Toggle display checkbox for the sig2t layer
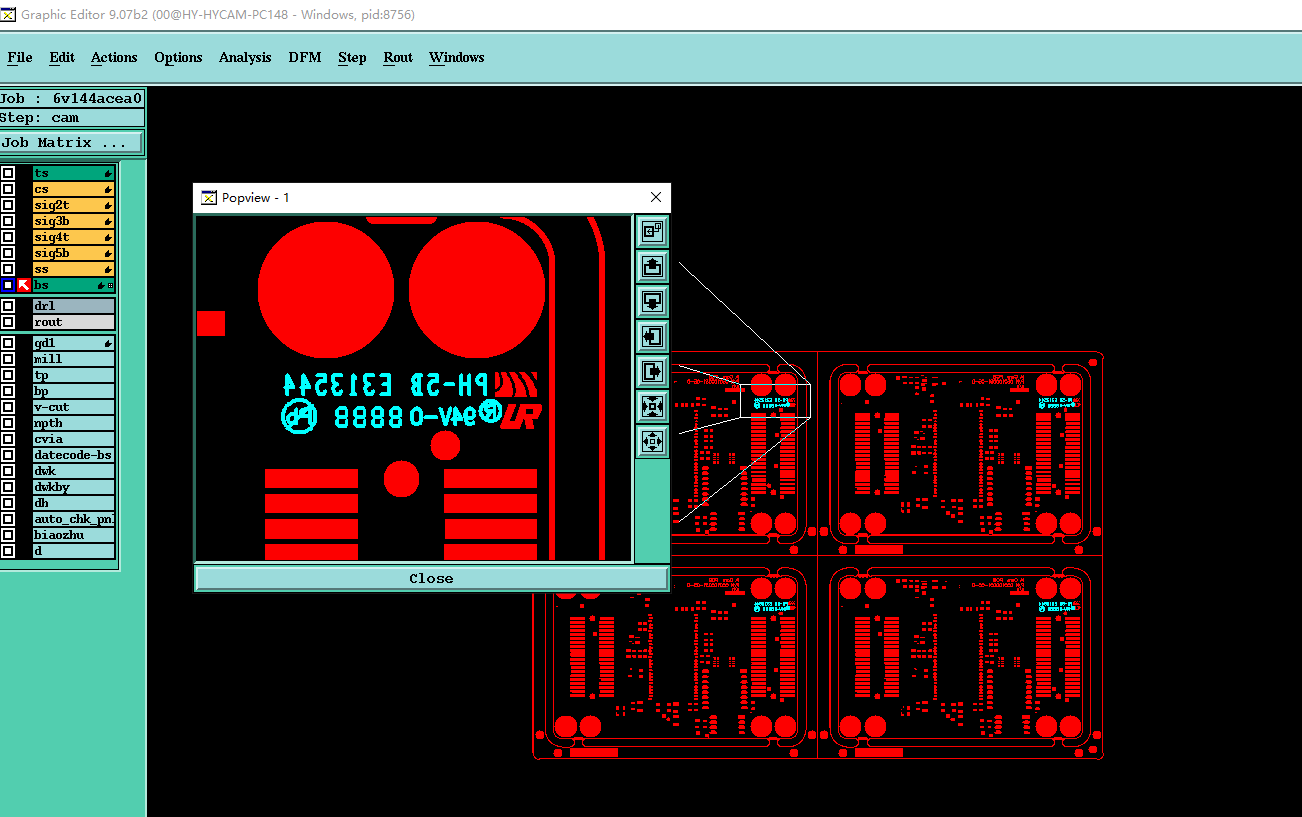This screenshot has width=1302, height=817. [x=8, y=205]
